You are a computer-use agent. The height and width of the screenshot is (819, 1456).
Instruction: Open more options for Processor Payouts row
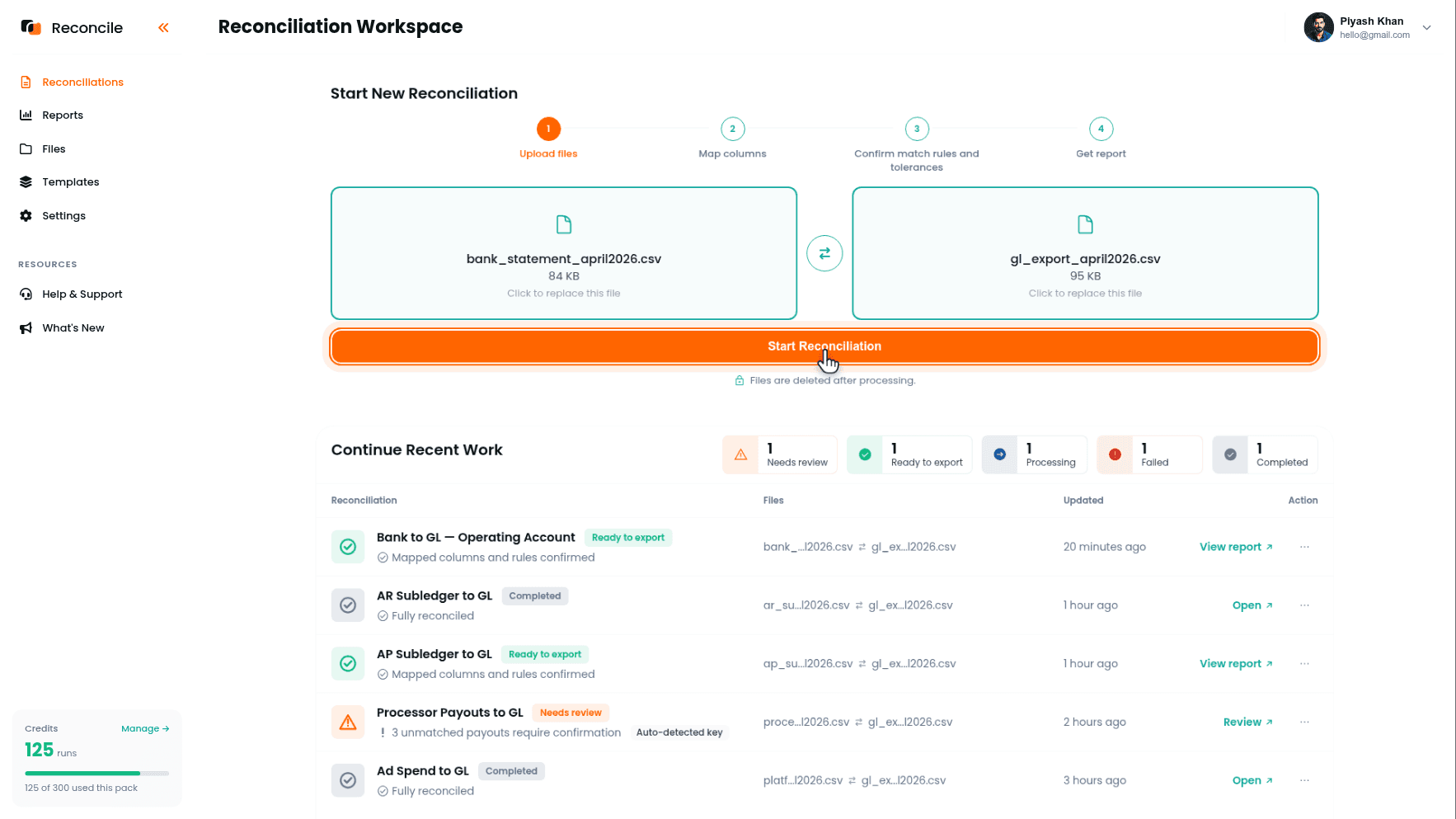tap(1304, 722)
